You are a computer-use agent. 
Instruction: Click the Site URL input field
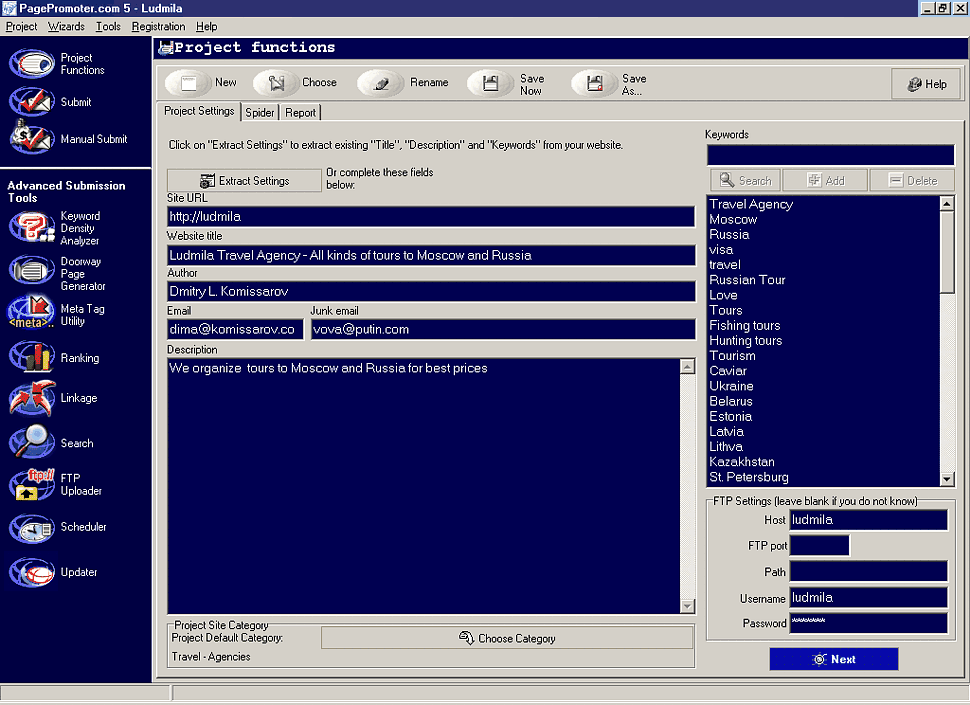pyautogui.click(x=431, y=216)
